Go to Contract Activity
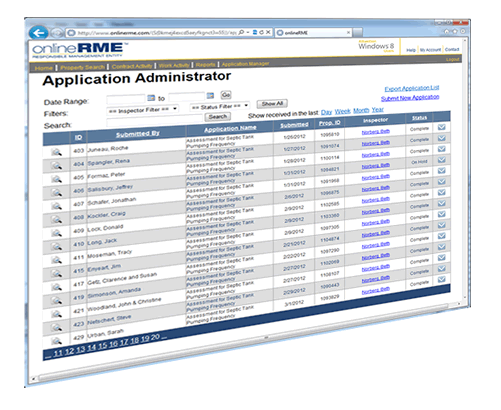Screen dimensions: 501x410 [132, 66]
